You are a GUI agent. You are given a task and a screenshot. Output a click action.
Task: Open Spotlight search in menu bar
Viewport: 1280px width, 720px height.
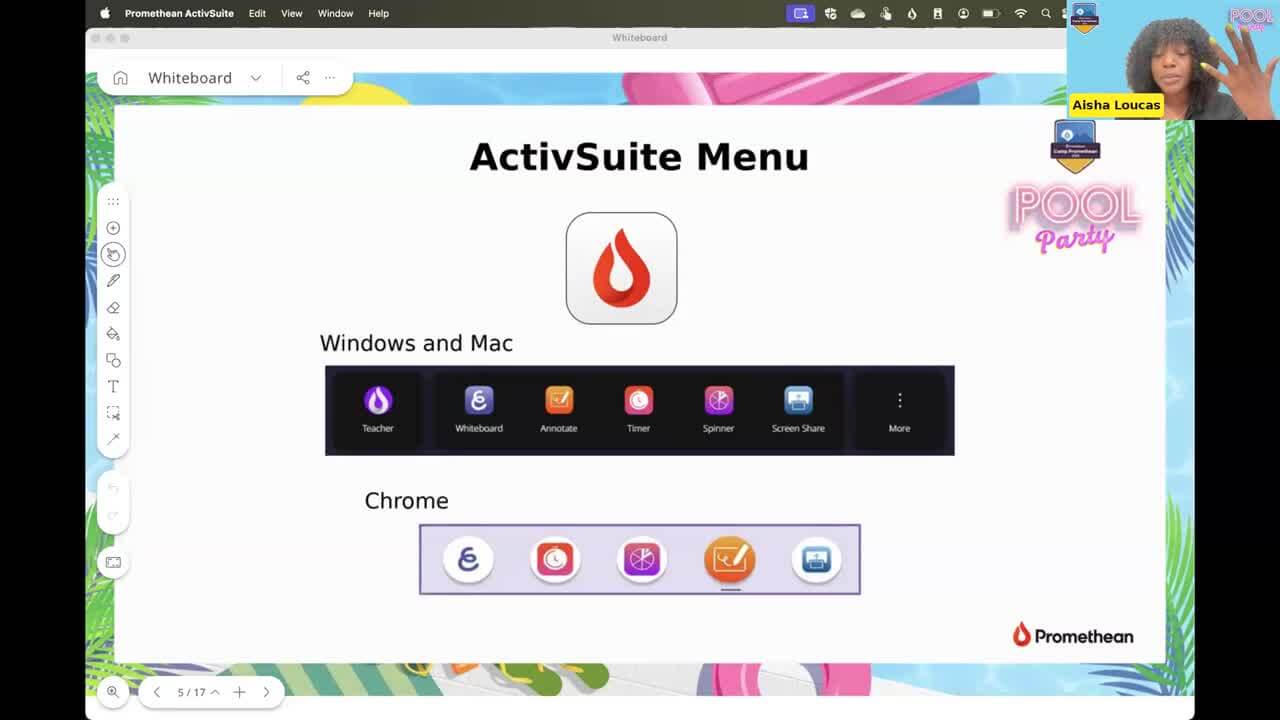[x=1046, y=13]
